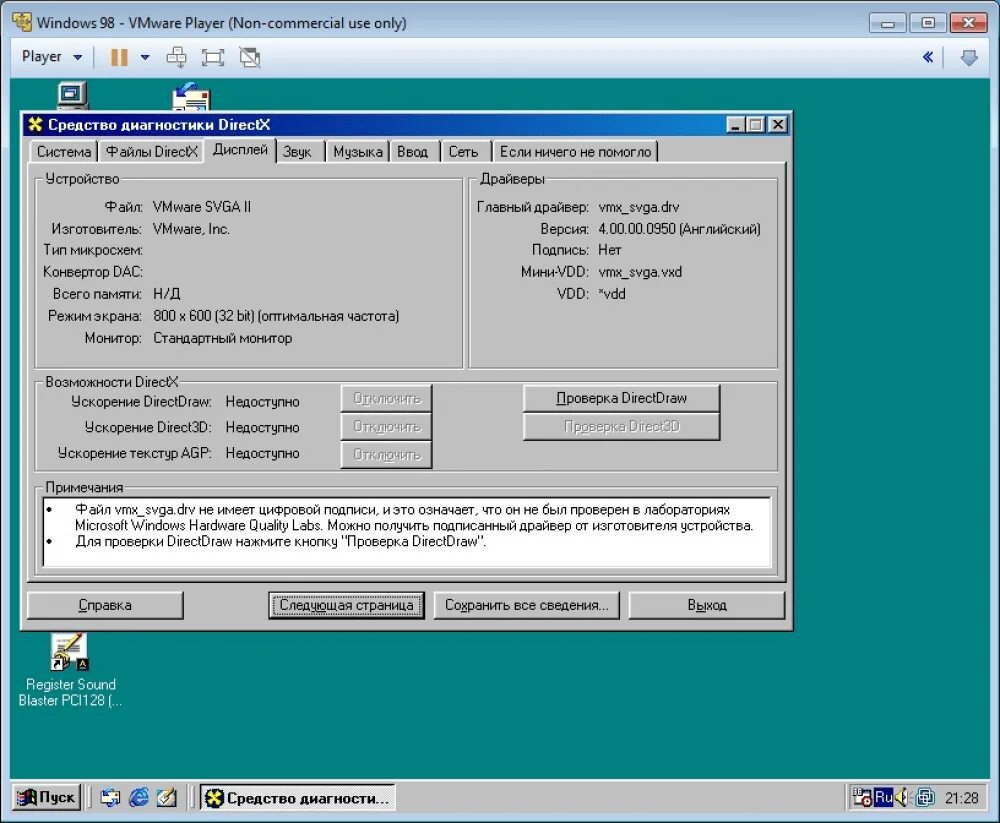Select the DirectX diagnostics icon in taskbar
Image resolution: width=1000 pixels, height=823 pixels.
295,797
